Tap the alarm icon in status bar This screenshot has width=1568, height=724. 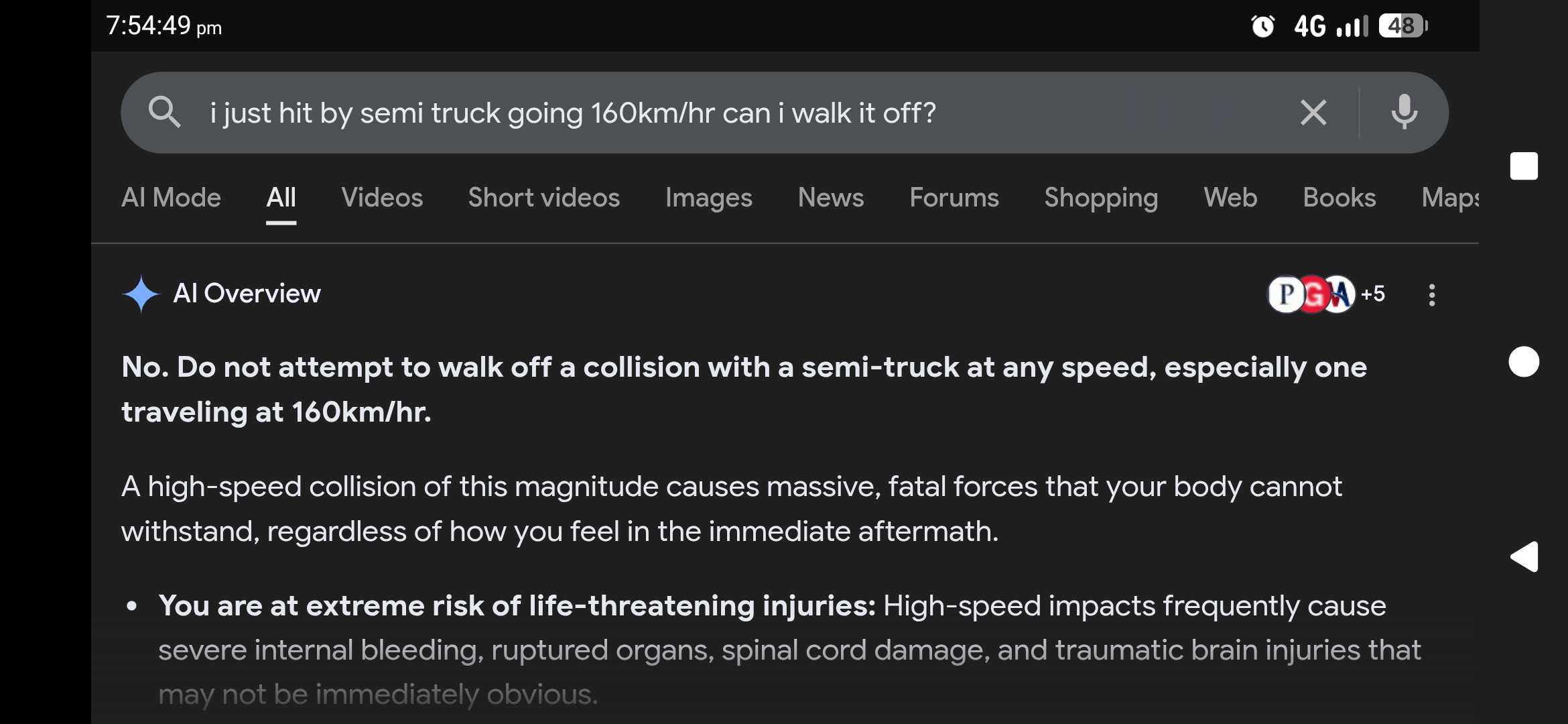point(1262,26)
